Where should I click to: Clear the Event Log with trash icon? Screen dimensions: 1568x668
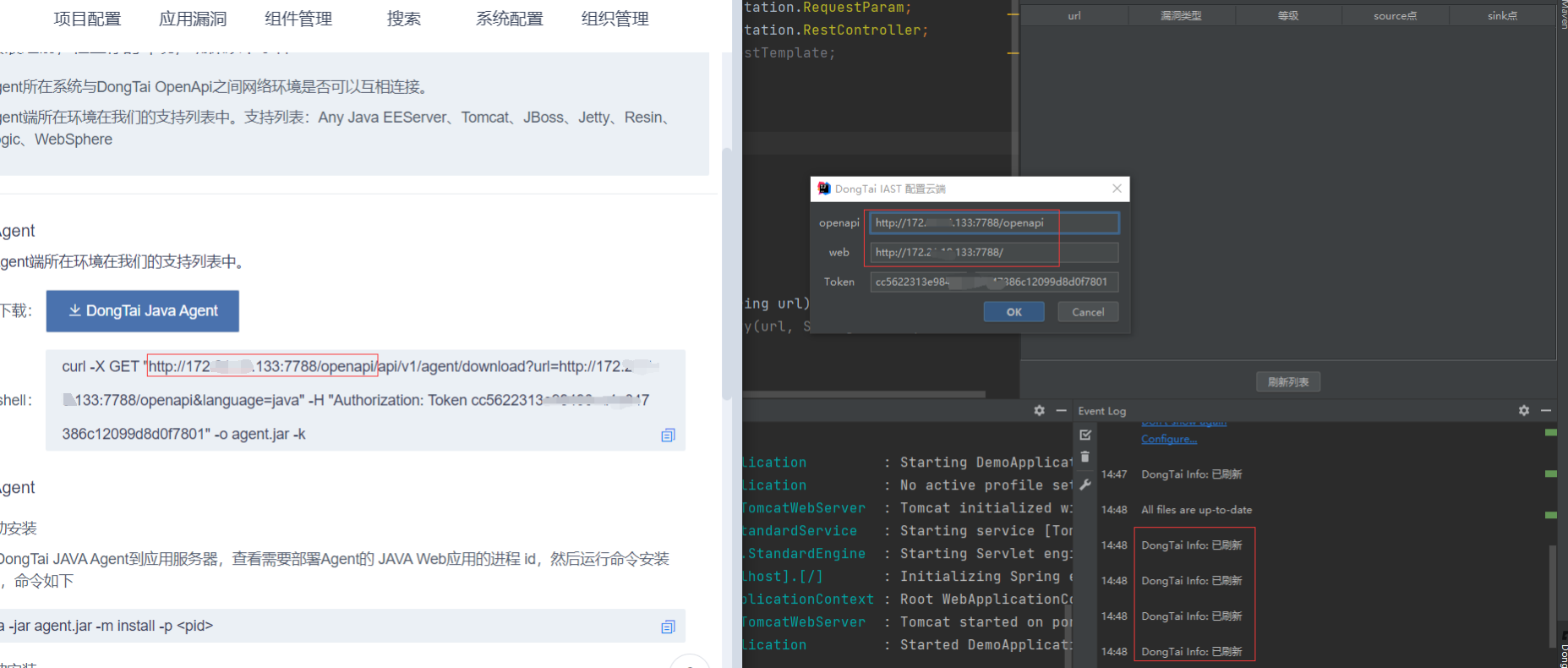click(1085, 457)
